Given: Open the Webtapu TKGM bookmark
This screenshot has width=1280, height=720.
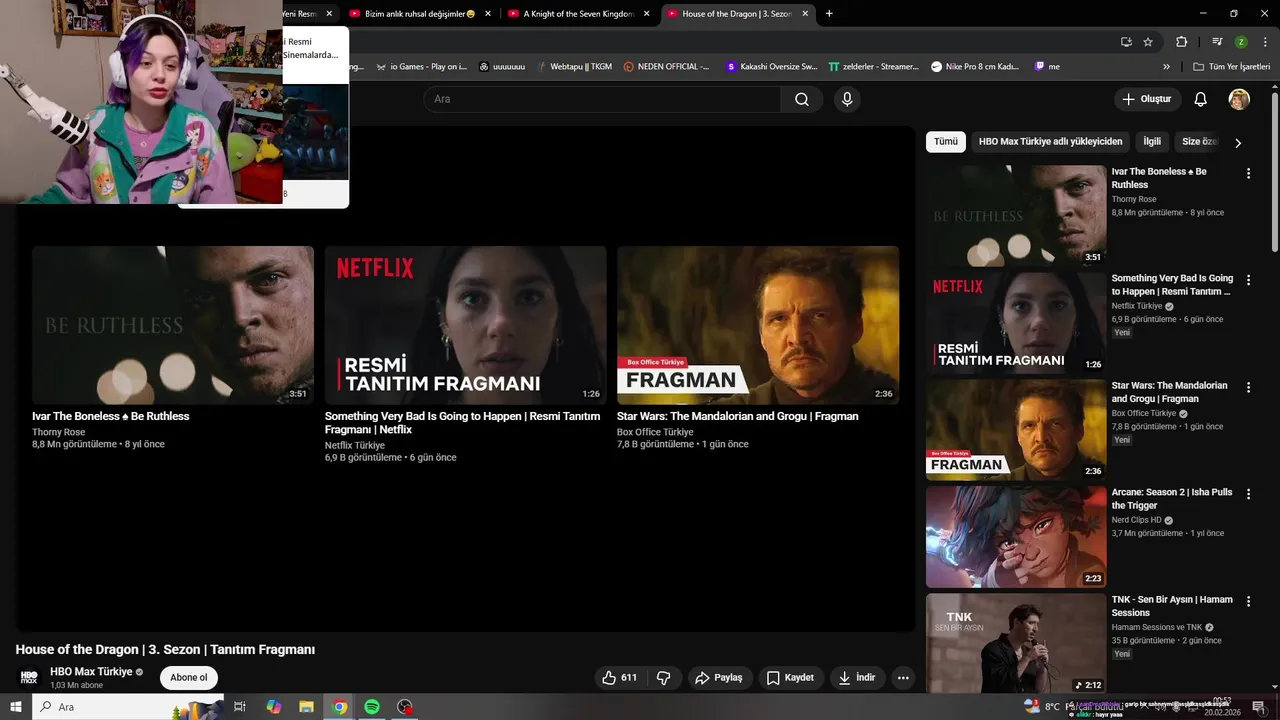Looking at the screenshot, I should [574, 67].
